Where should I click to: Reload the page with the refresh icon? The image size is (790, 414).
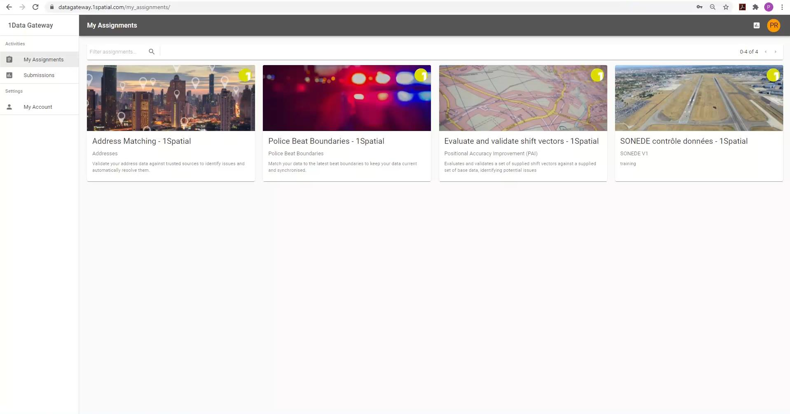35,7
